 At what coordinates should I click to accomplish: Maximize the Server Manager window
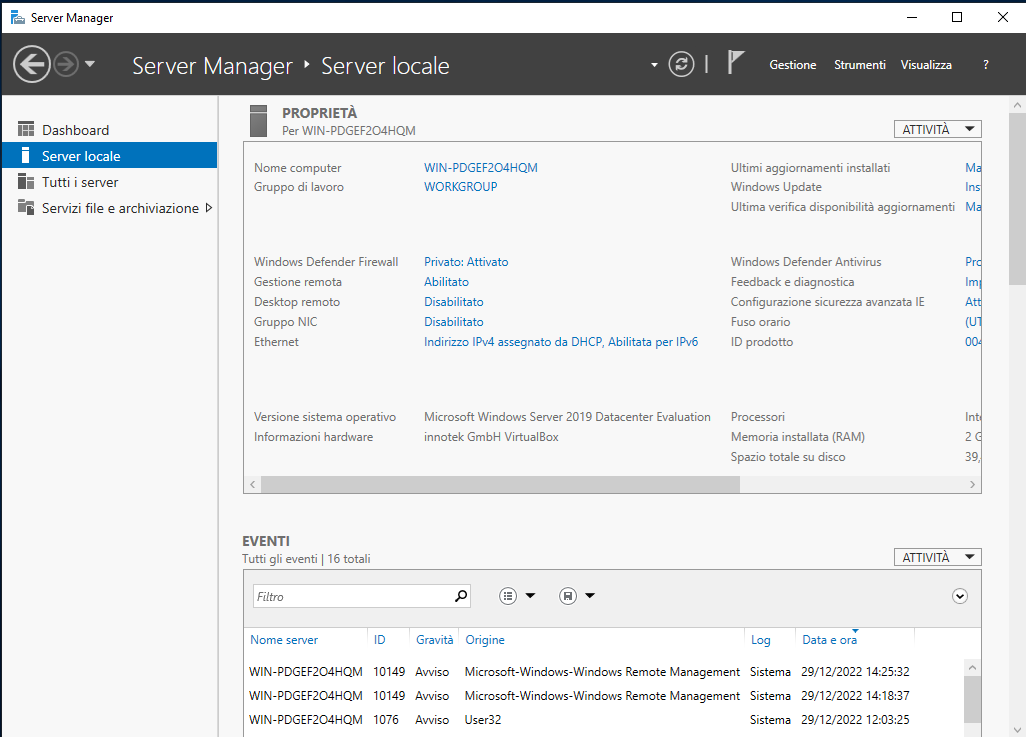click(957, 17)
